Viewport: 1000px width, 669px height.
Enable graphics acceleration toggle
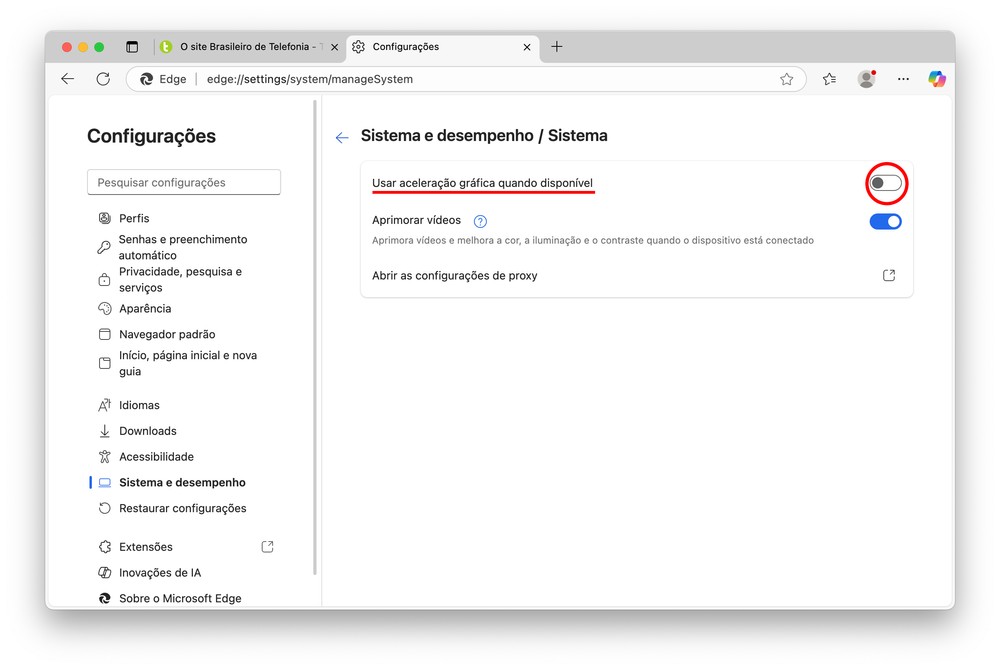pyautogui.click(x=885, y=183)
